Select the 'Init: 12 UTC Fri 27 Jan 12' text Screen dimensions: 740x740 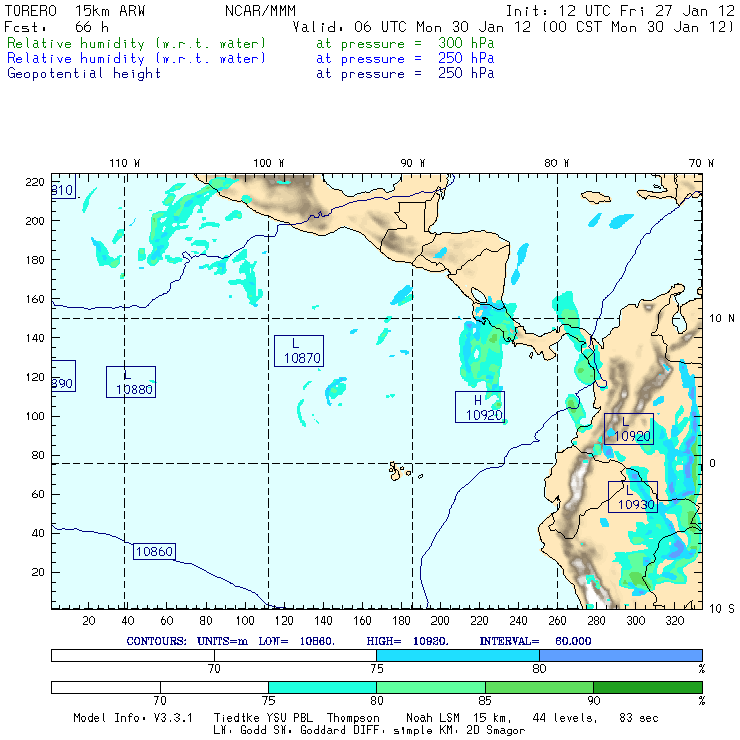(x=620, y=10)
